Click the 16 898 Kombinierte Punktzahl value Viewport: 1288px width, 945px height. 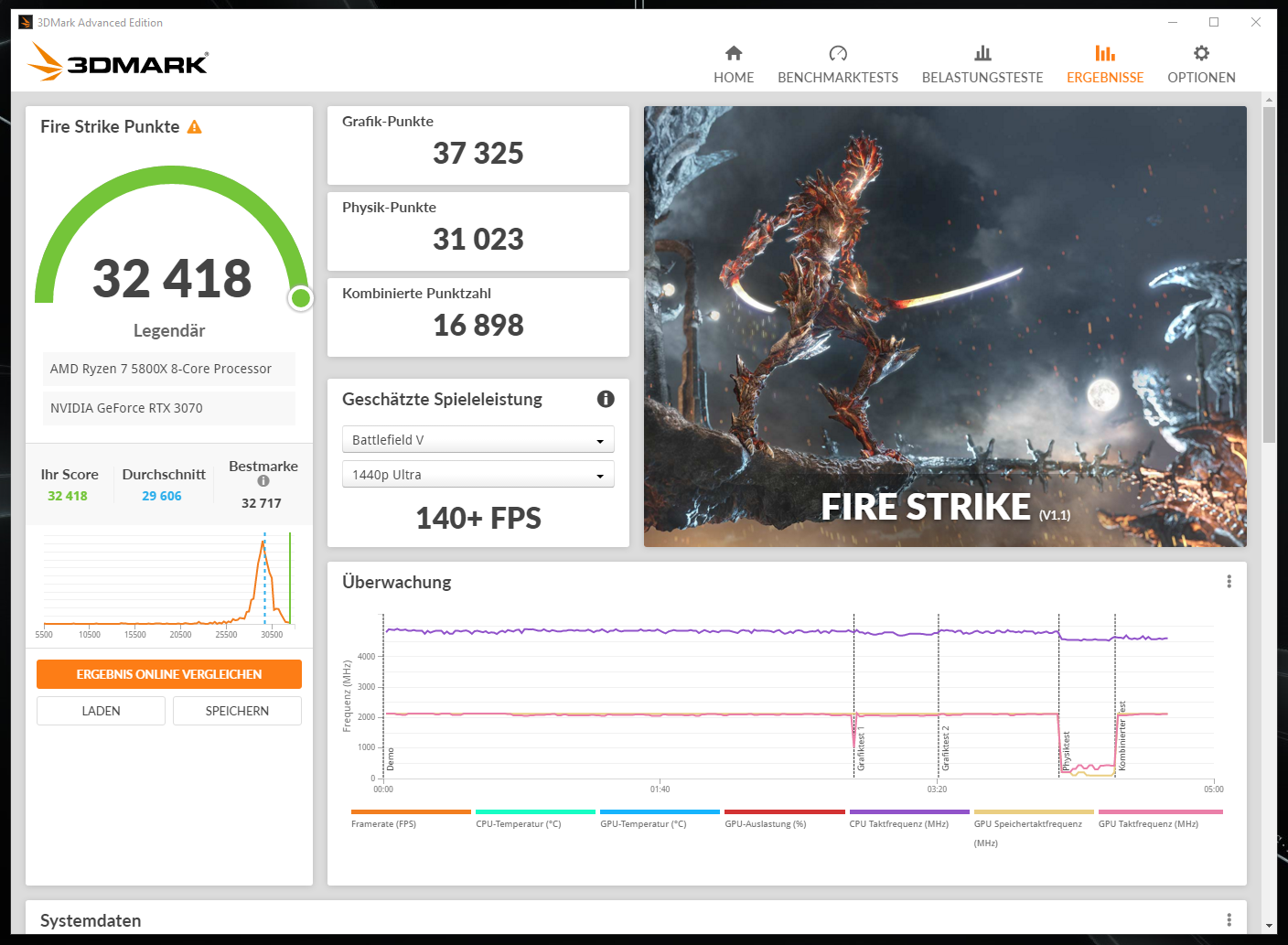478,325
